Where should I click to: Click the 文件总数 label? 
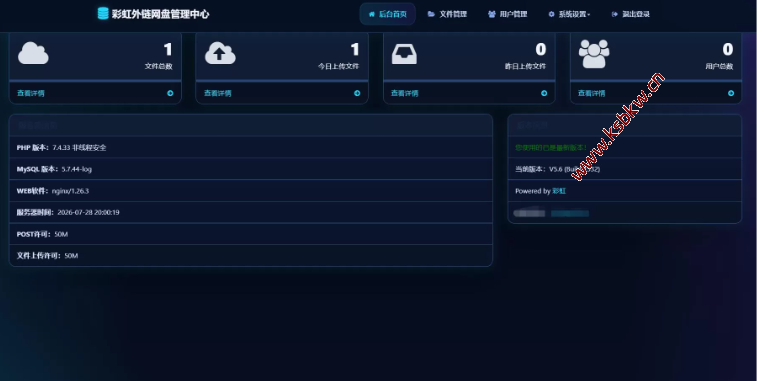158,66
